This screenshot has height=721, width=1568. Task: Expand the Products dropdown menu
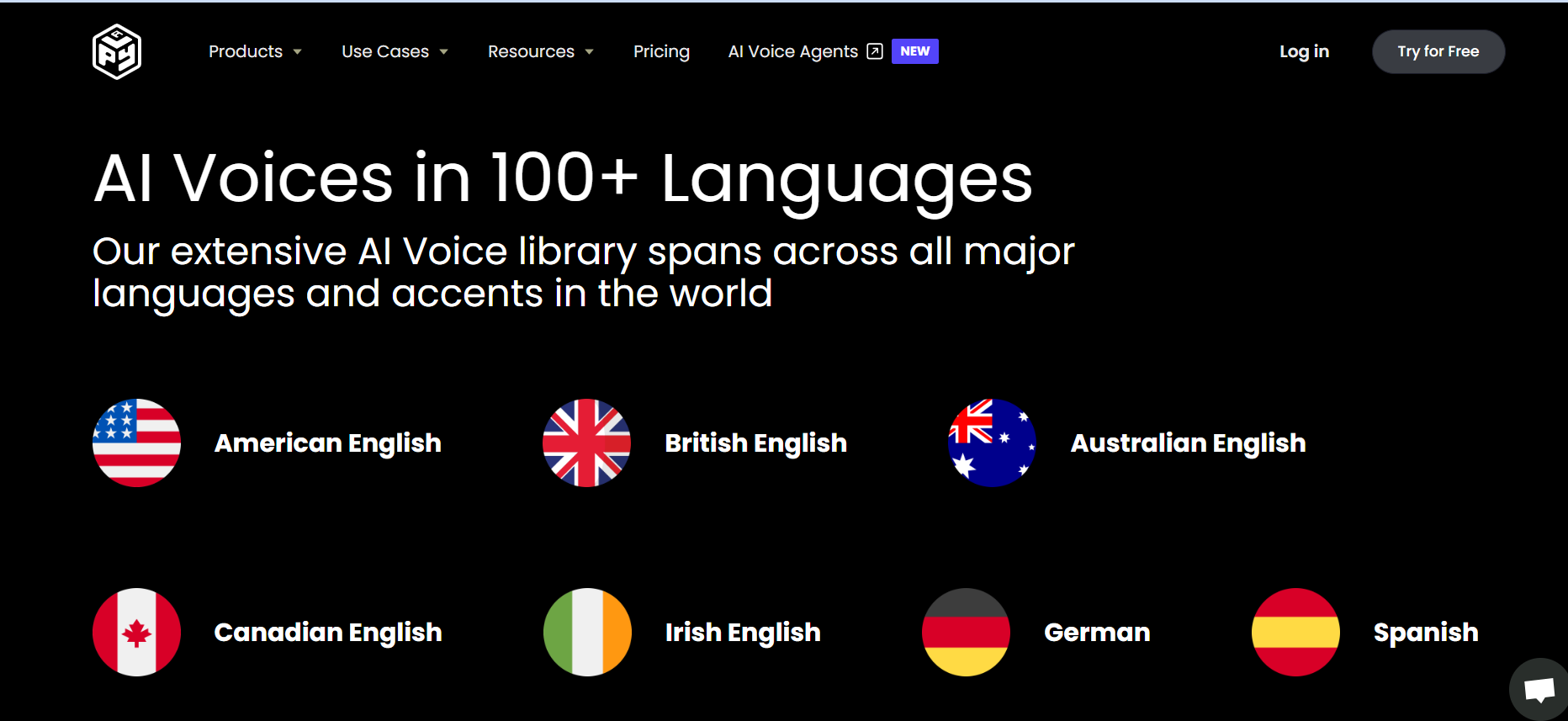255,51
